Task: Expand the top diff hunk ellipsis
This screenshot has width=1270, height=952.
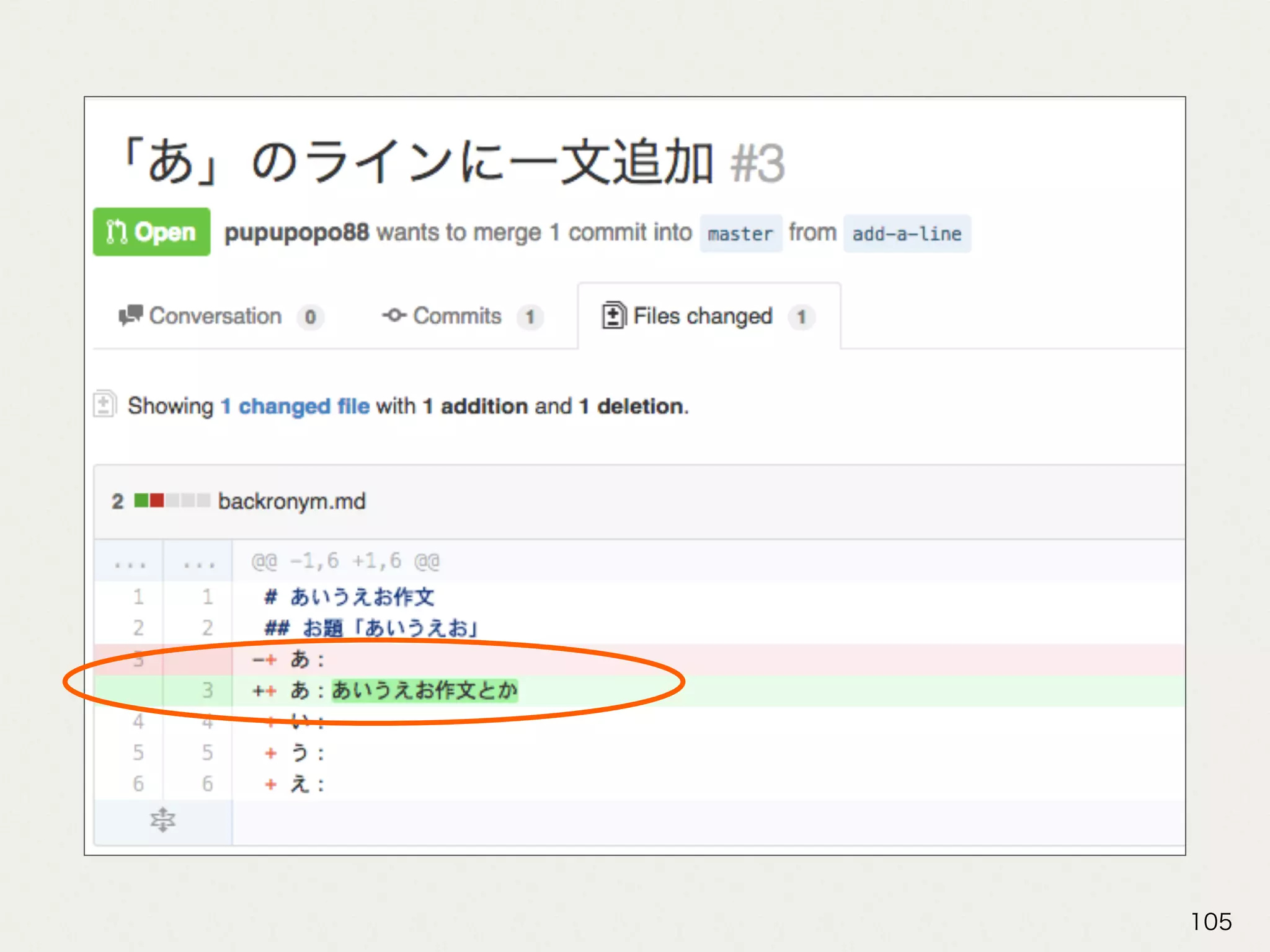Action: (x=130, y=563)
